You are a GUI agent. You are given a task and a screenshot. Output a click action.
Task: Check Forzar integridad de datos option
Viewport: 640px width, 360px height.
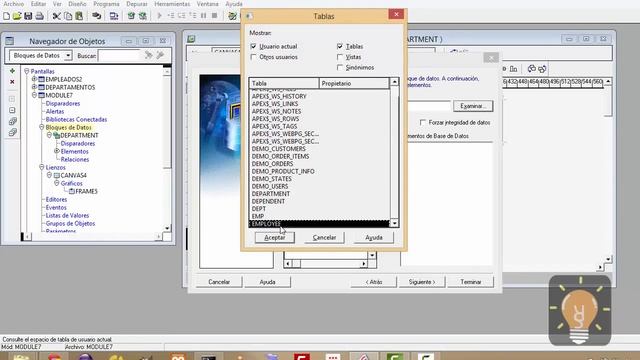pos(423,122)
